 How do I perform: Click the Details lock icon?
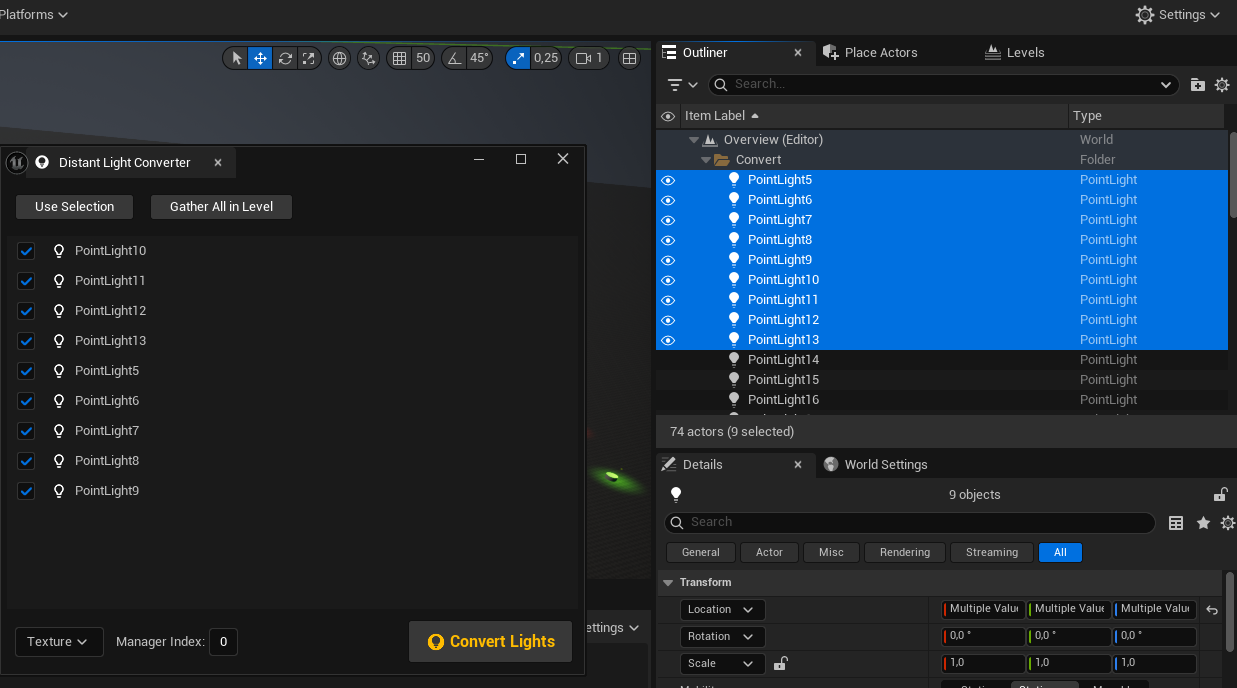1220,494
